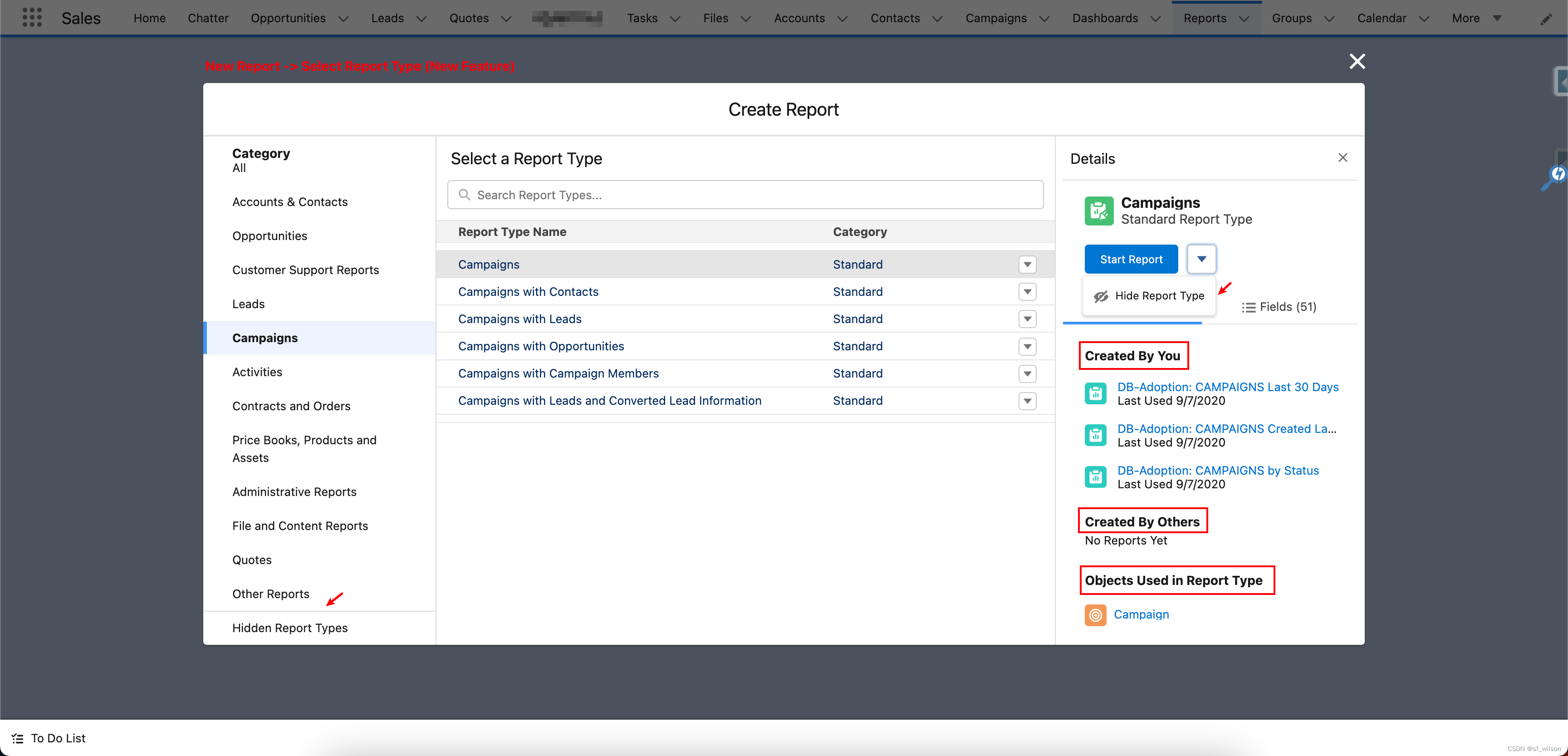Click icon beside DB-Adoption: CAMPAIGNS by Status
Screen dimensions: 1568x756
pyautogui.click(x=1095, y=476)
